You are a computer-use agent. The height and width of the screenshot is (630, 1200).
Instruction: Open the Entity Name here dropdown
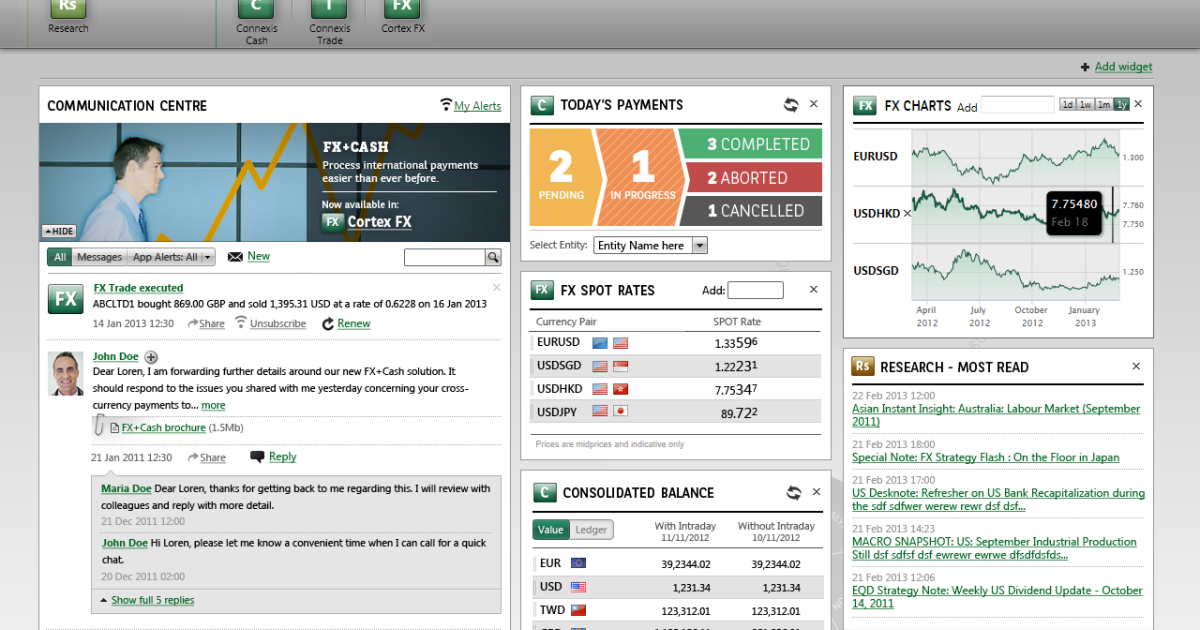tap(650, 244)
